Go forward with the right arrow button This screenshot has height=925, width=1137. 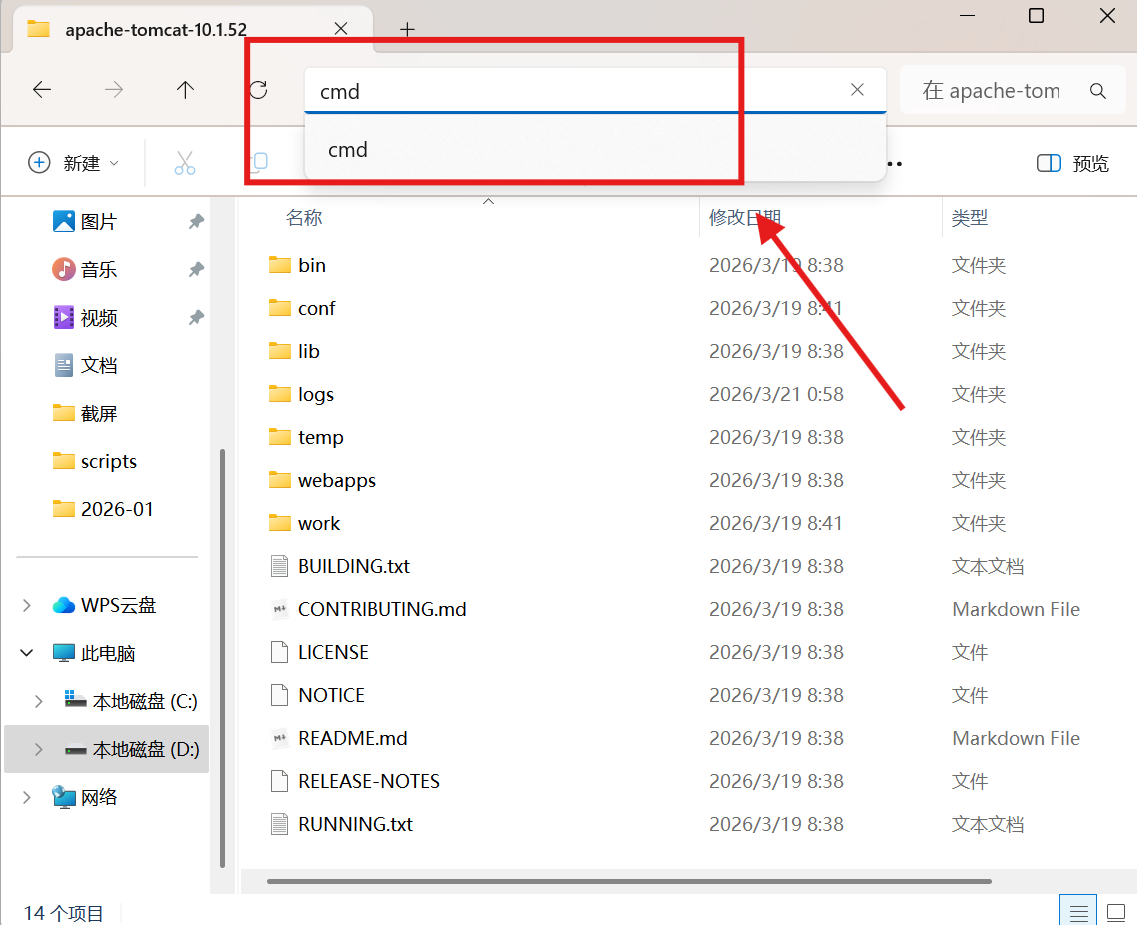click(114, 90)
